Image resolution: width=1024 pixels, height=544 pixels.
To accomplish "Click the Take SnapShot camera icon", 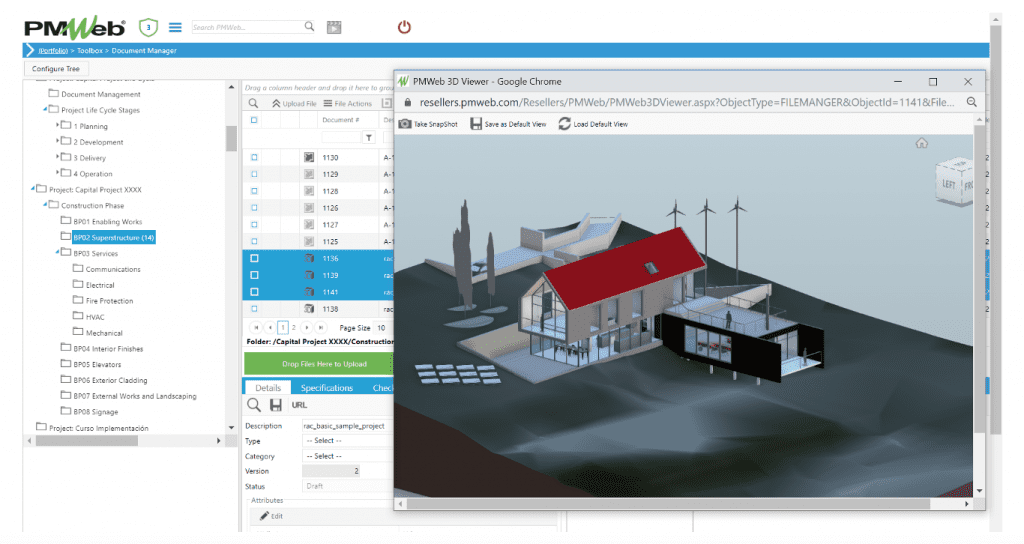I will coord(405,124).
